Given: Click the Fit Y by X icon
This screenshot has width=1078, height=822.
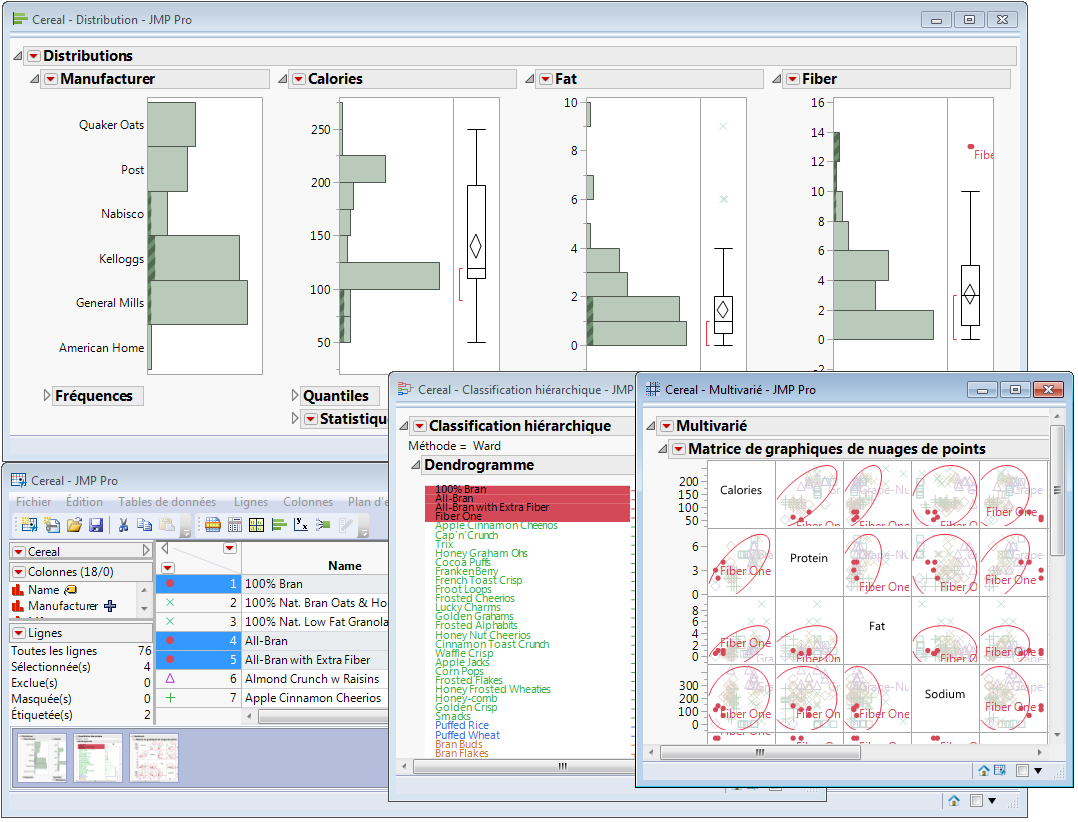Looking at the screenshot, I should click(x=300, y=525).
